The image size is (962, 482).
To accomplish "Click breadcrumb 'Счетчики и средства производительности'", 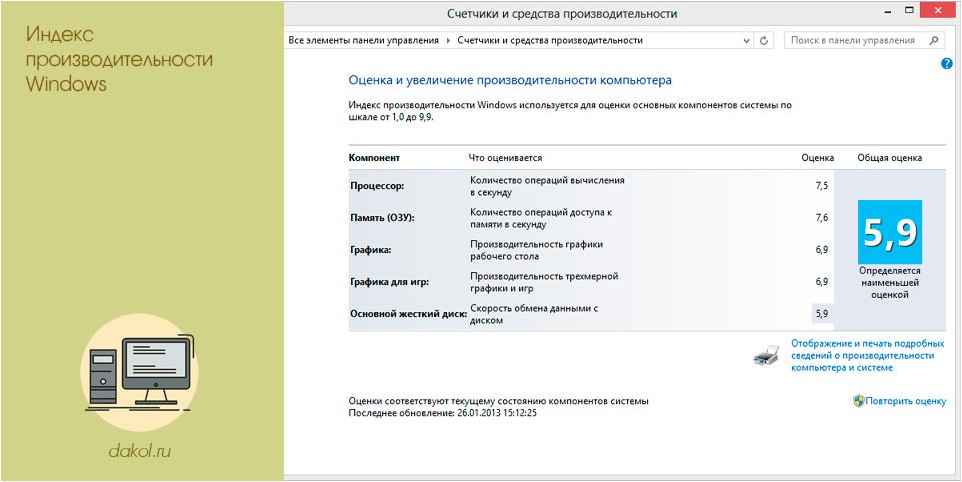I will point(550,40).
